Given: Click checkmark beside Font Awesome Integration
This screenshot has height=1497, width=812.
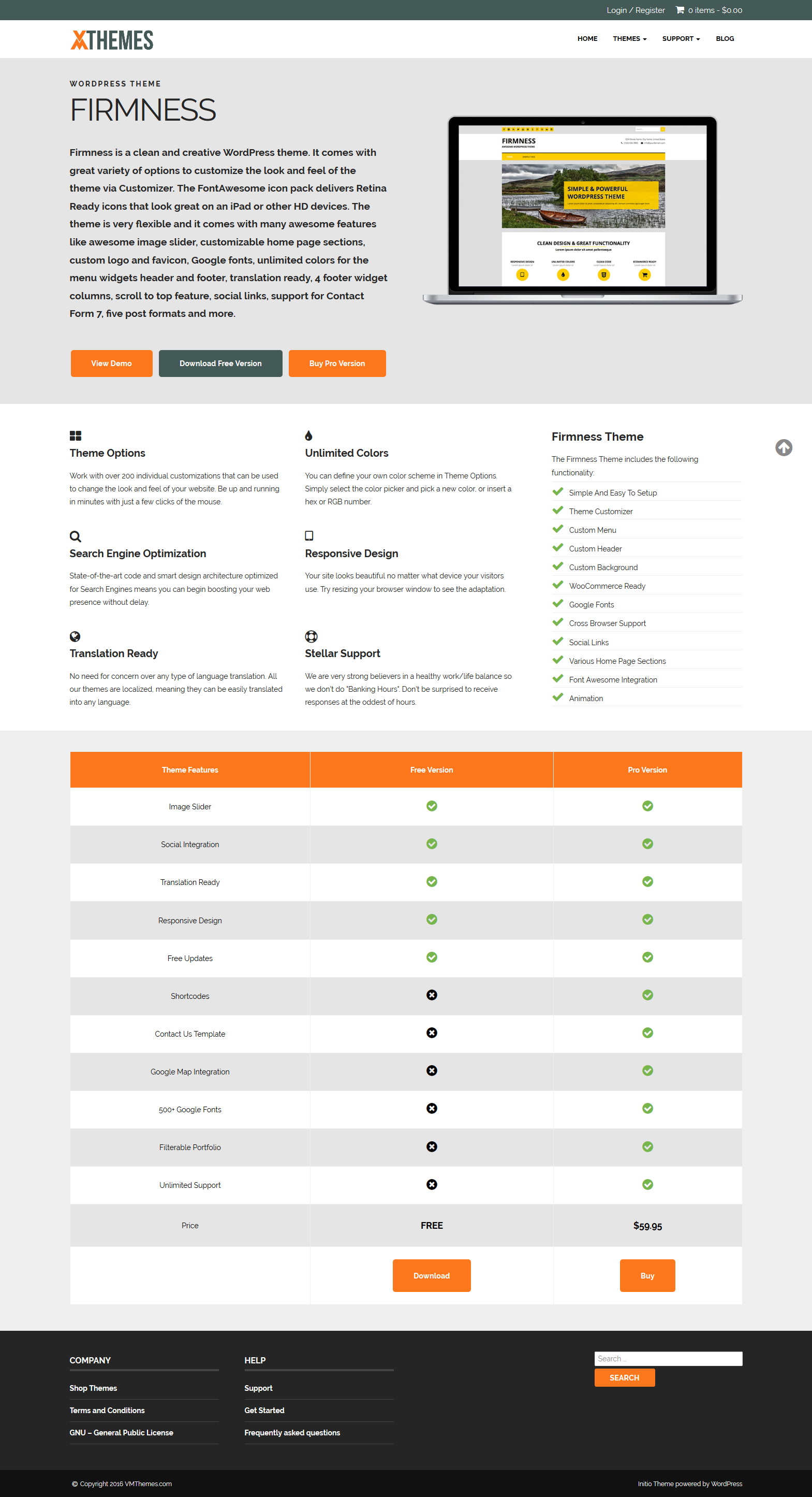Looking at the screenshot, I should click(x=557, y=678).
